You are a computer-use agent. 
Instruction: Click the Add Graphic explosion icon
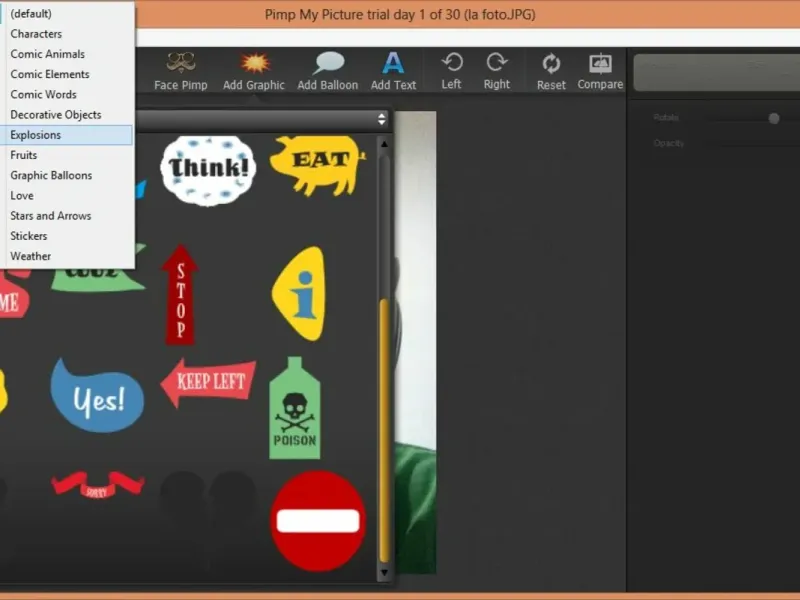pyautogui.click(x=255, y=63)
